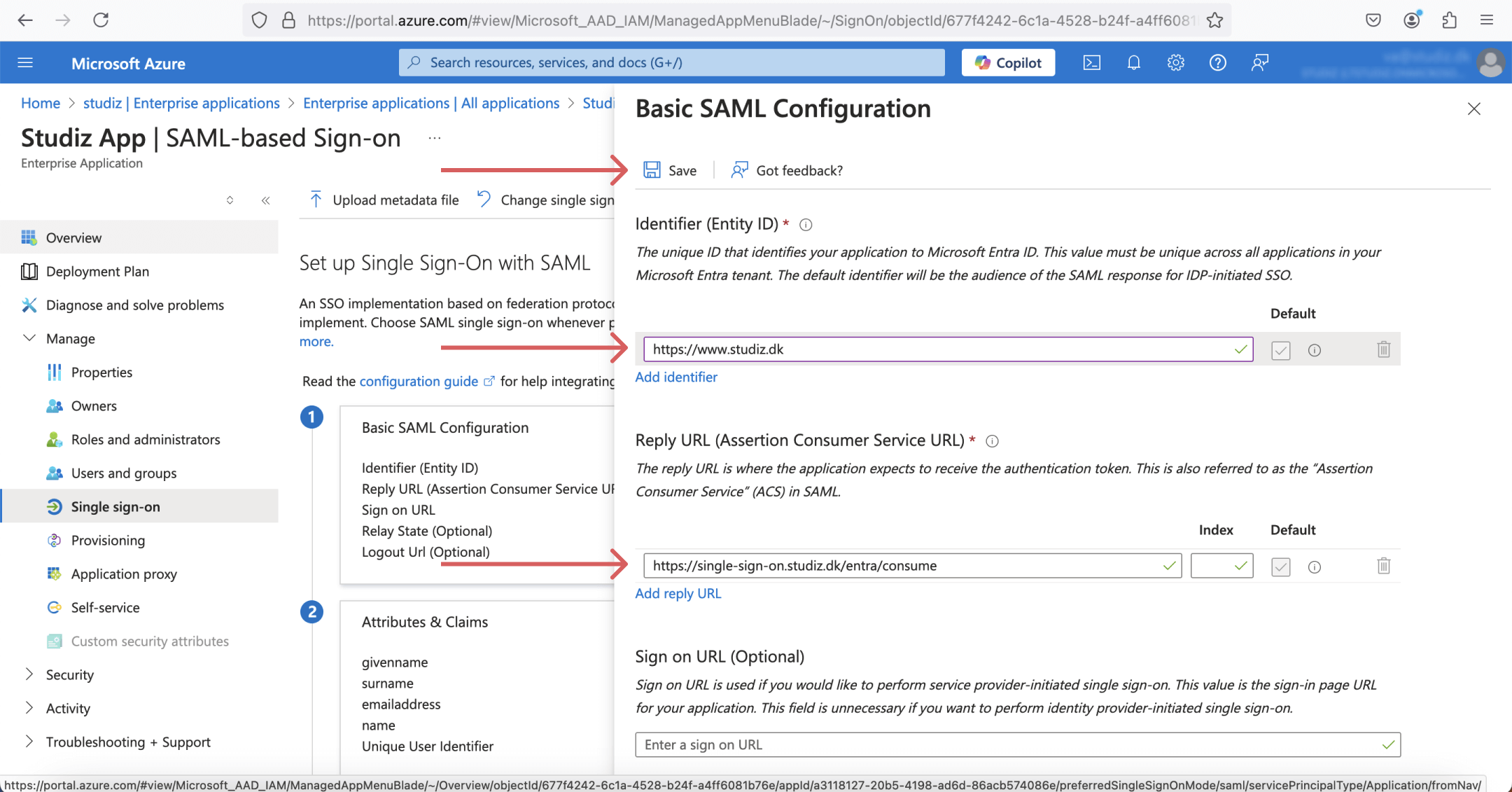This screenshot has width=1512, height=792.
Task: Click Add identifier link
Action: 676,377
